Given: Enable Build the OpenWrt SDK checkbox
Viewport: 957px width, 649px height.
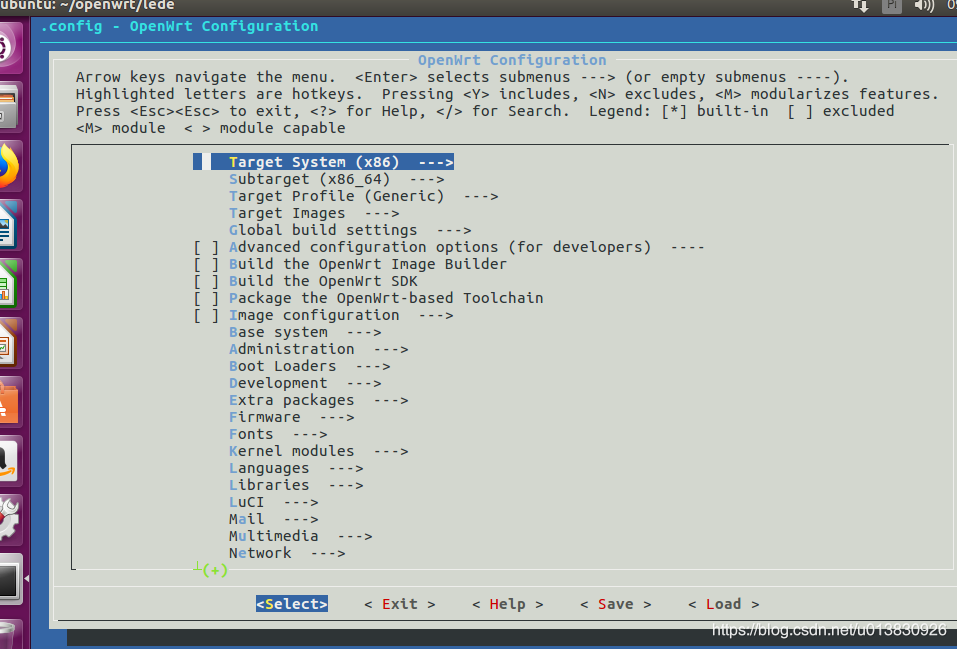Looking at the screenshot, I should [x=206, y=281].
